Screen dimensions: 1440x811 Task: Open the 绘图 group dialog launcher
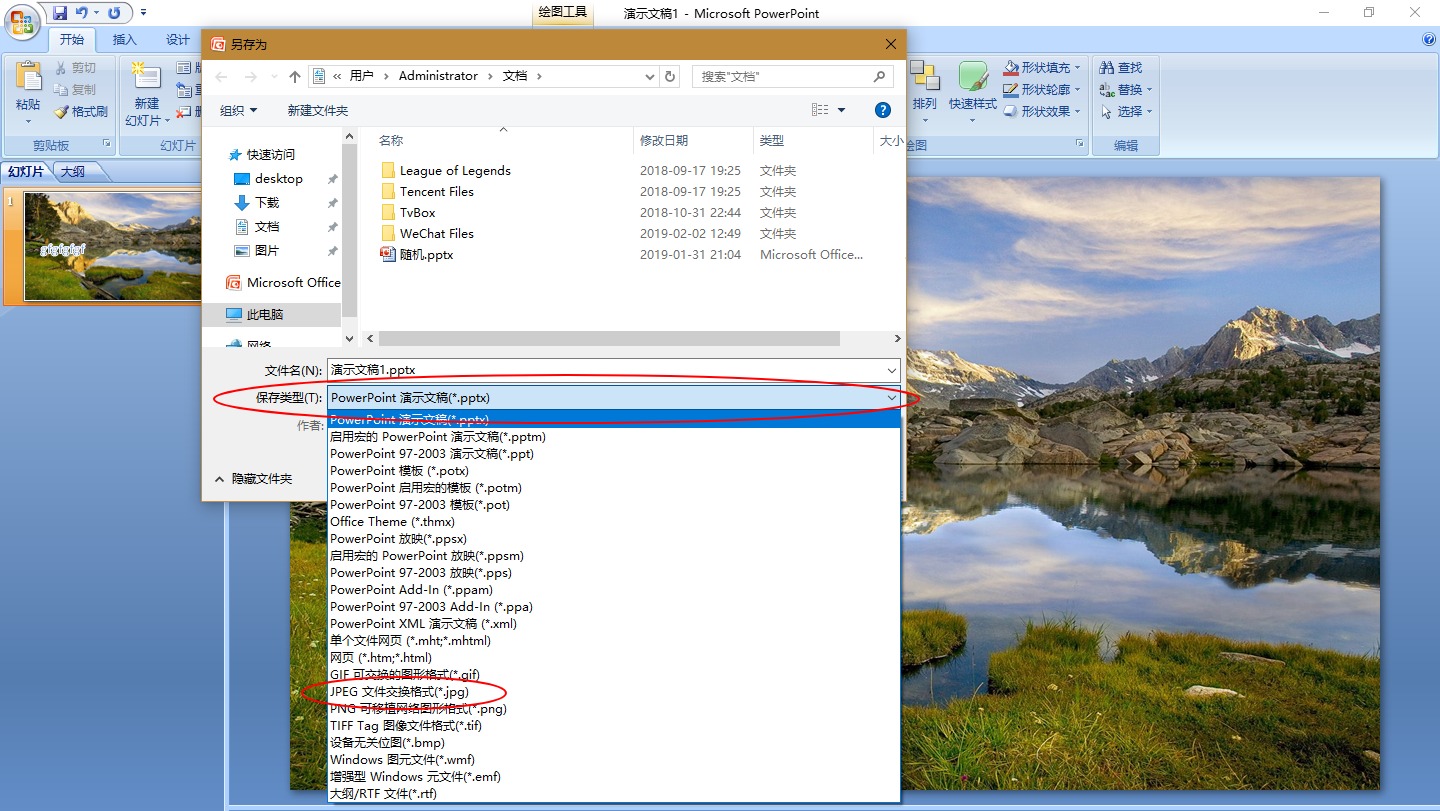coord(1080,145)
